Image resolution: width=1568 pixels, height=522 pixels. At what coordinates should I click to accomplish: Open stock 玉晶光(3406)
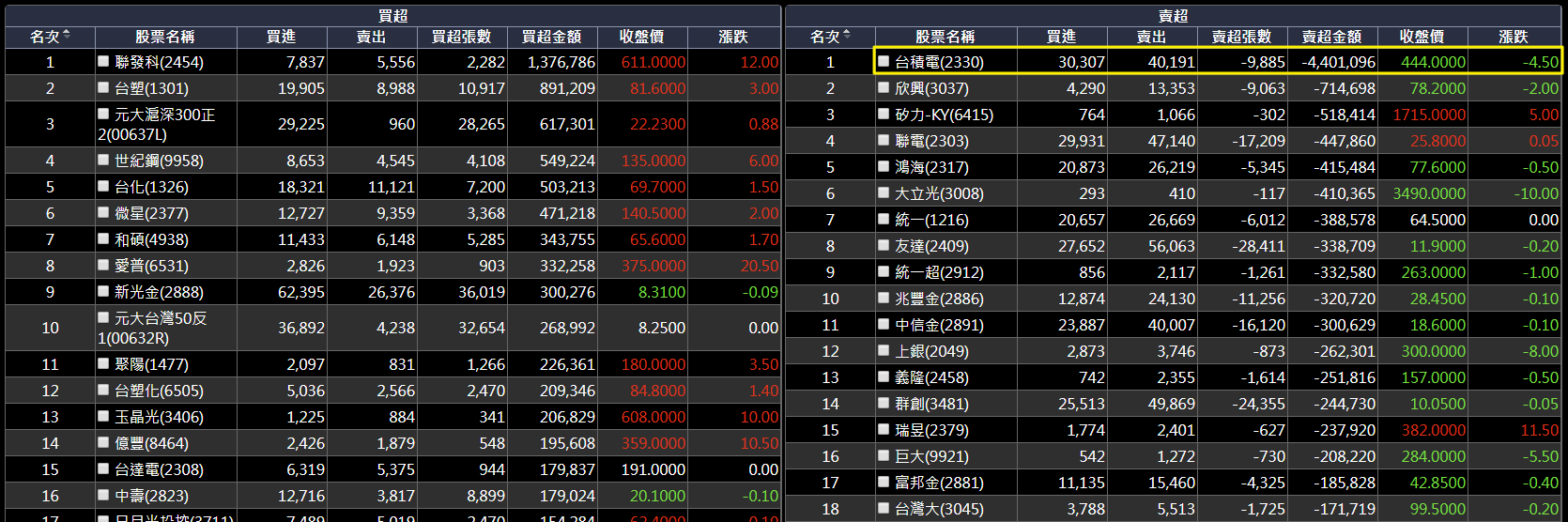click(x=159, y=417)
